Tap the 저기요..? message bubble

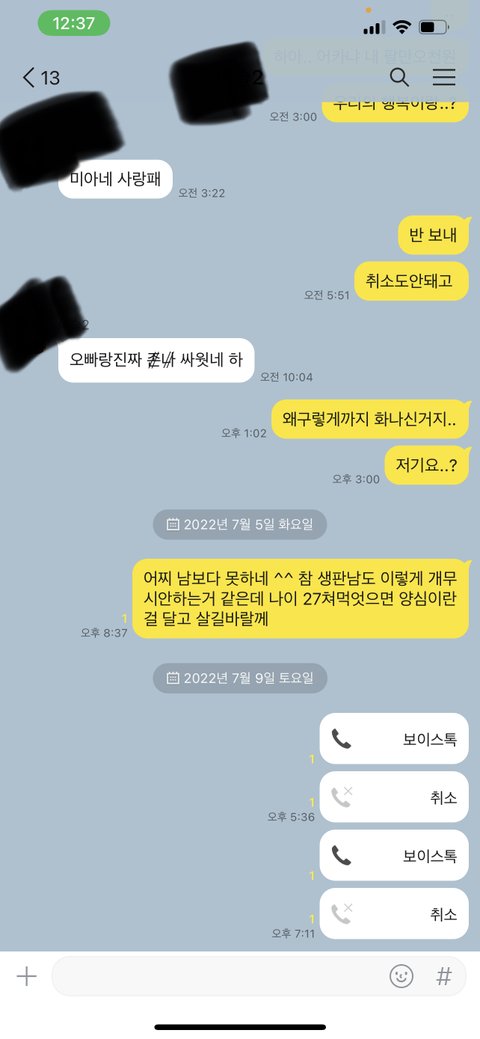428,465
